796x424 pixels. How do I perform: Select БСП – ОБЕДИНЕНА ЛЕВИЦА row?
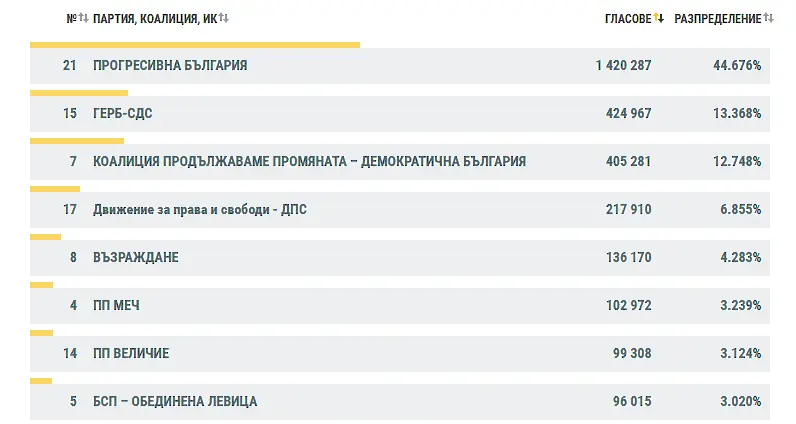[x=175, y=402]
